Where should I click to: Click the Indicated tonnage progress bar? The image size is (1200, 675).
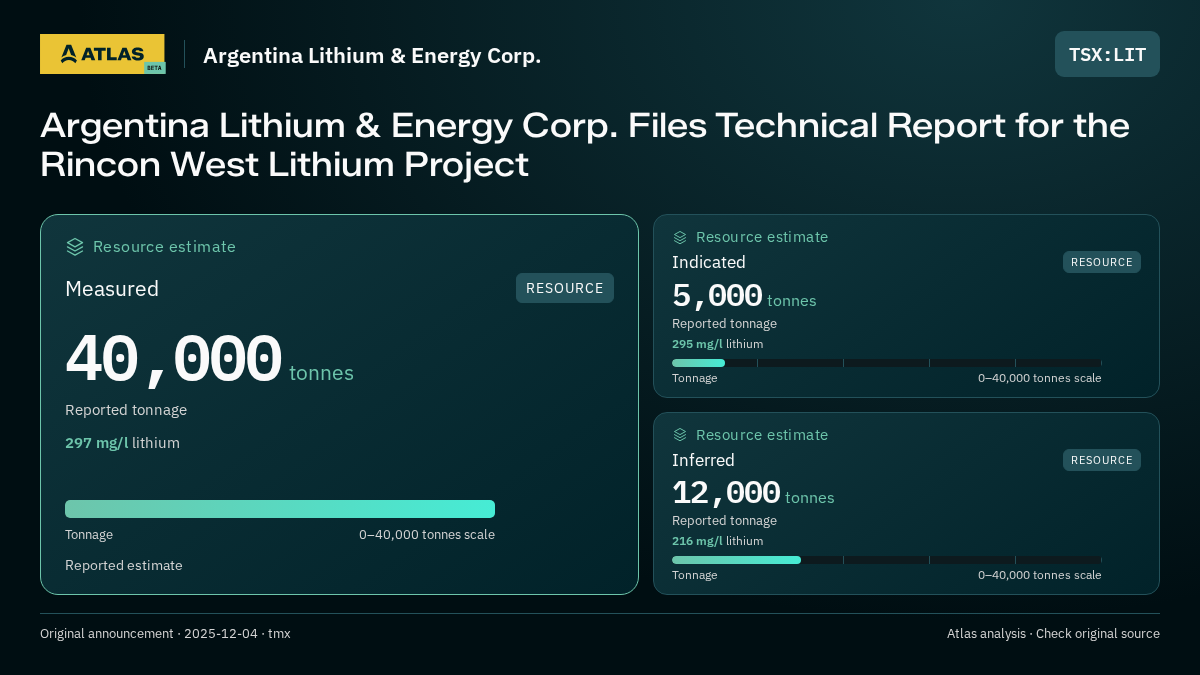click(x=887, y=363)
